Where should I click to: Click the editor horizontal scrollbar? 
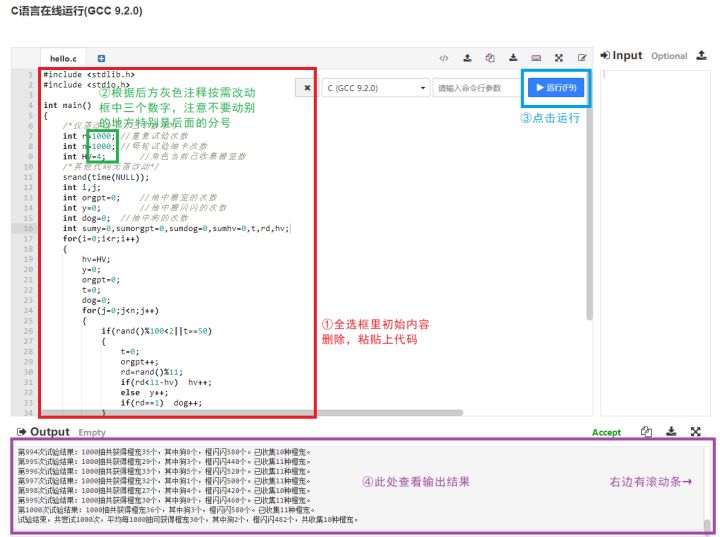click(x=253, y=413)
